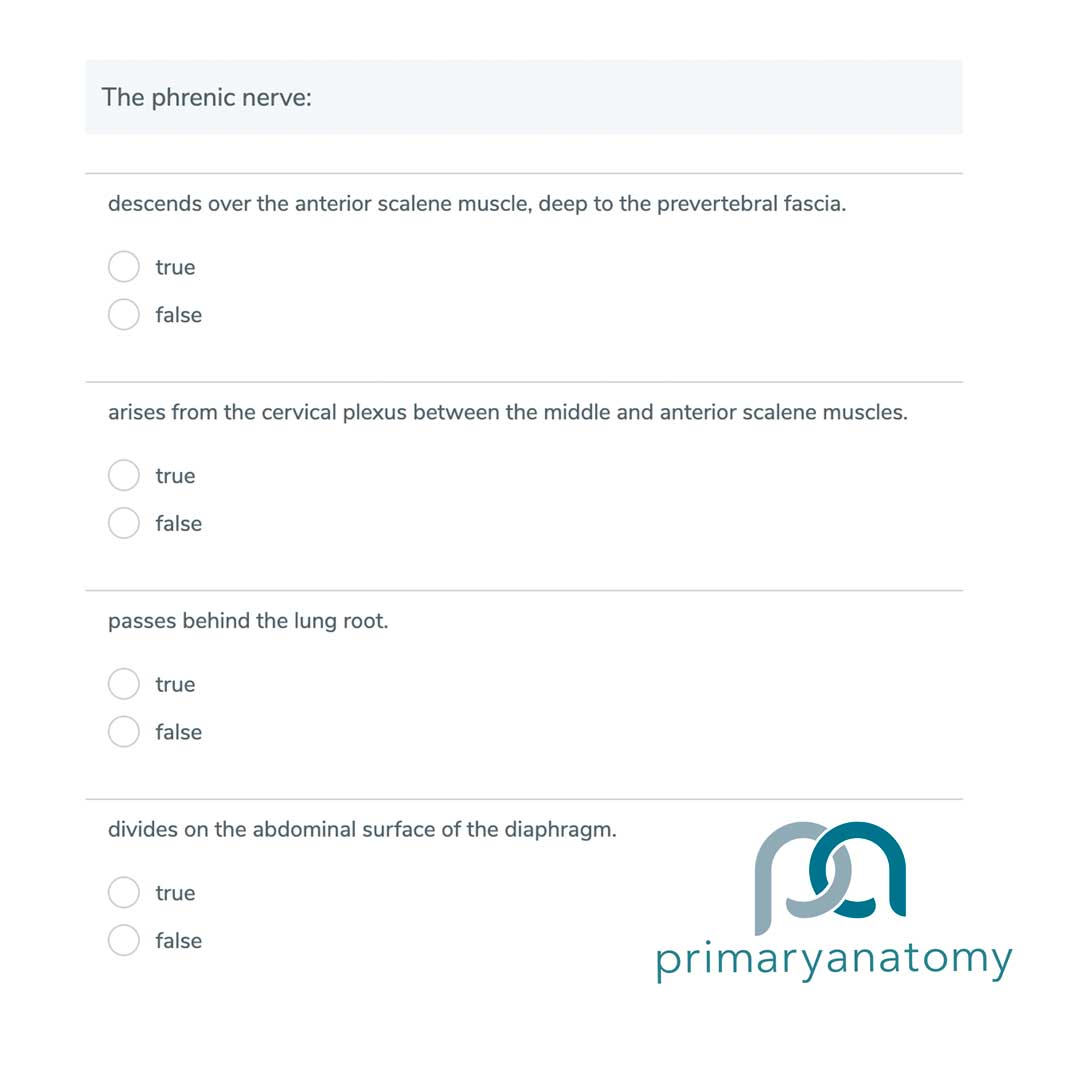Select "true" for the diaphragm division statement
Viewport: 1080px width, 1080px height.
pos(123,892)
